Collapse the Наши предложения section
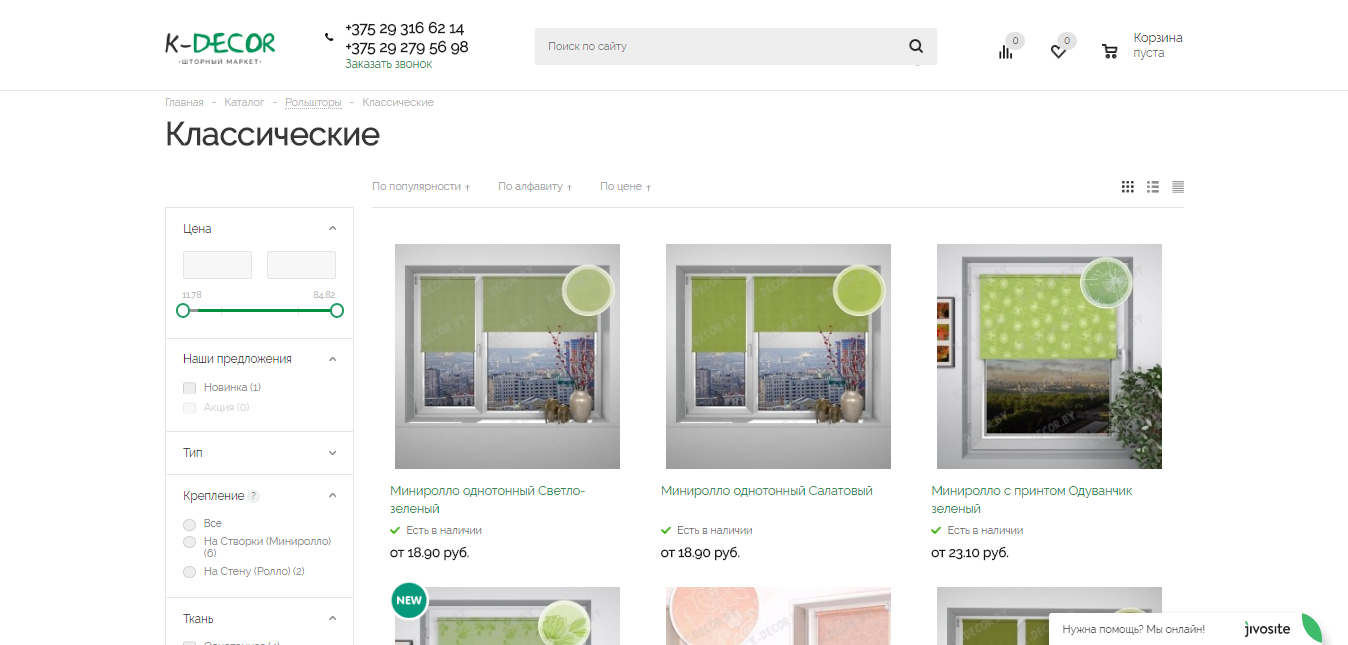The width and height of the screenshot is (1348, 645). (333, 358)
